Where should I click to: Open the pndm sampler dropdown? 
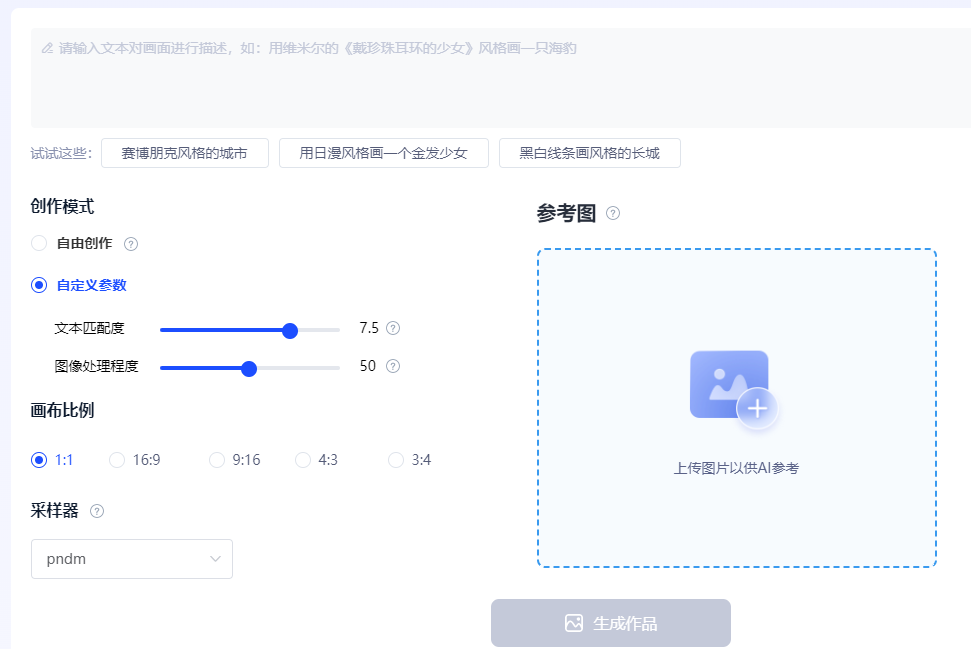pyautogui.click(x=132, y=559)
